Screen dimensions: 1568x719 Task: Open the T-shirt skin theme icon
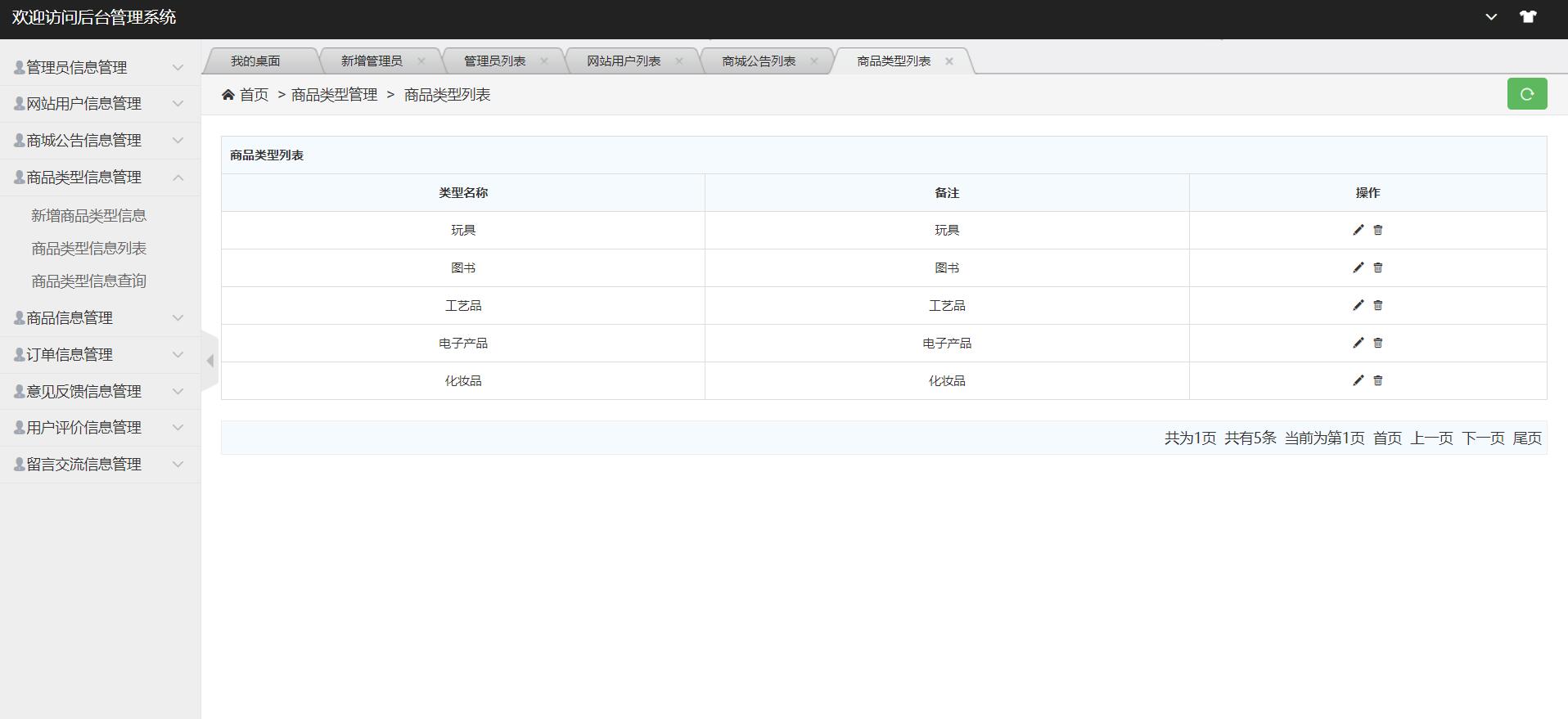pyautogui.click(x=1528, y=16)
